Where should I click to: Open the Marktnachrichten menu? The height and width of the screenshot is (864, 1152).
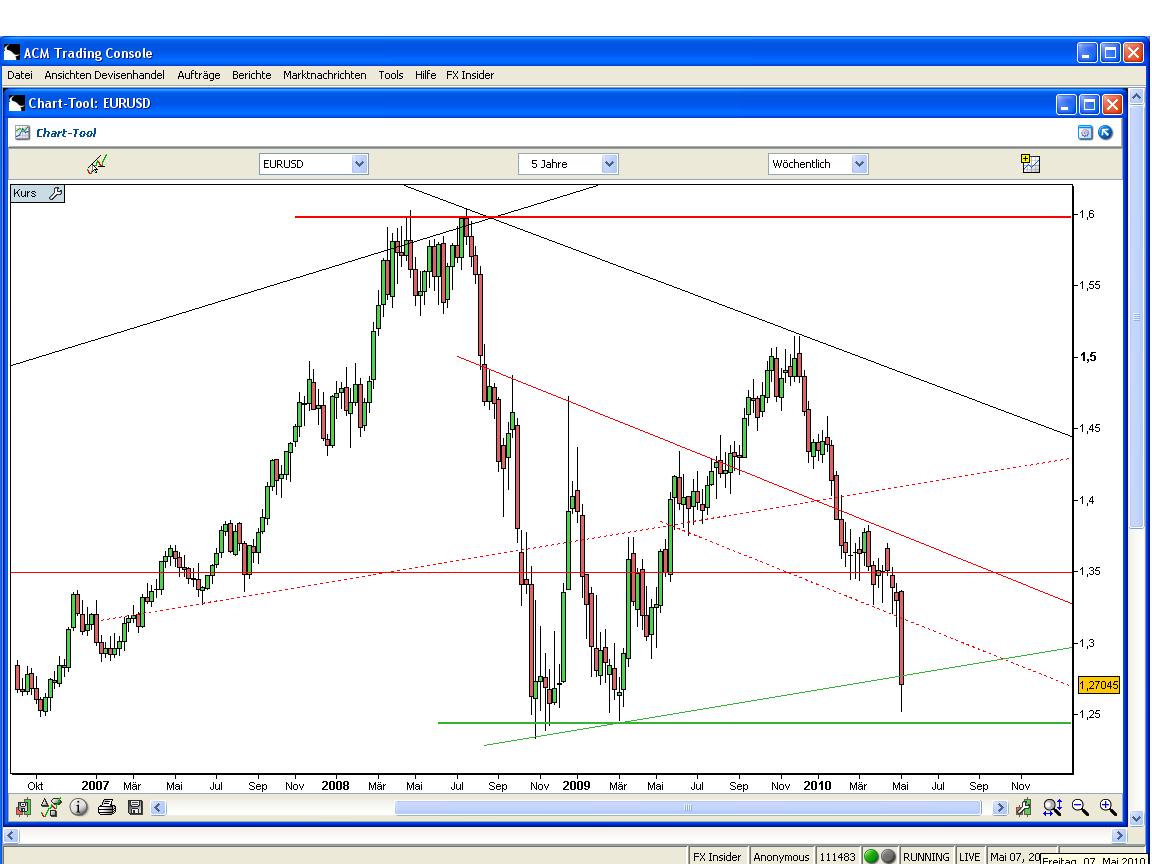point(324,75)
